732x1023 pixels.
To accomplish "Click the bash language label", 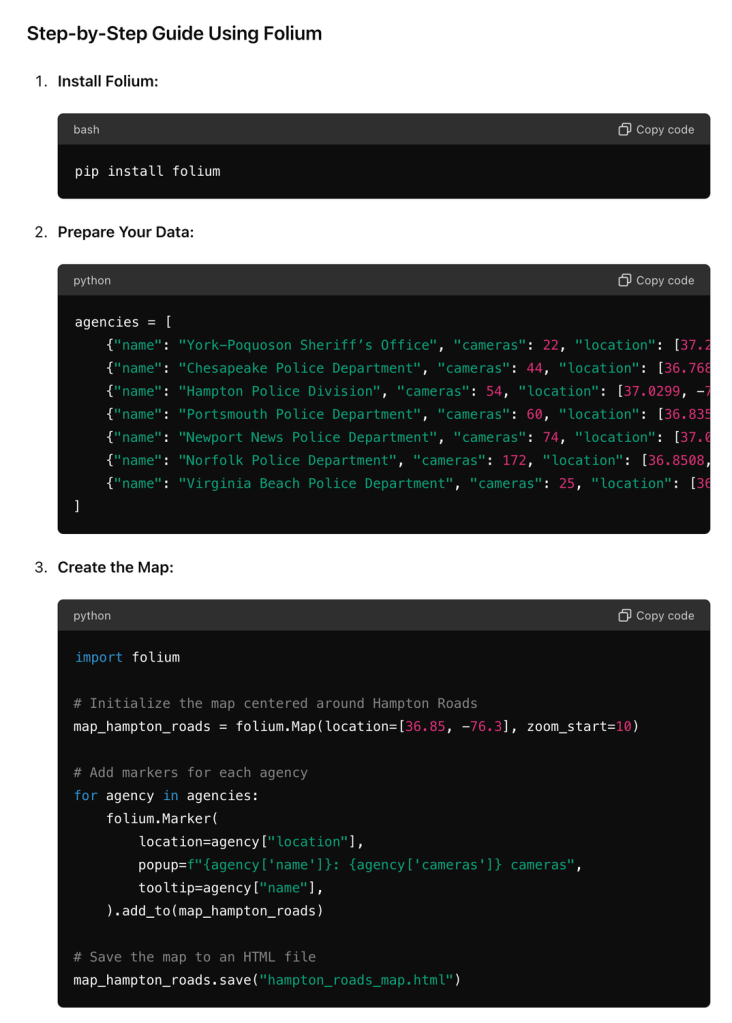I will point(86,130).
